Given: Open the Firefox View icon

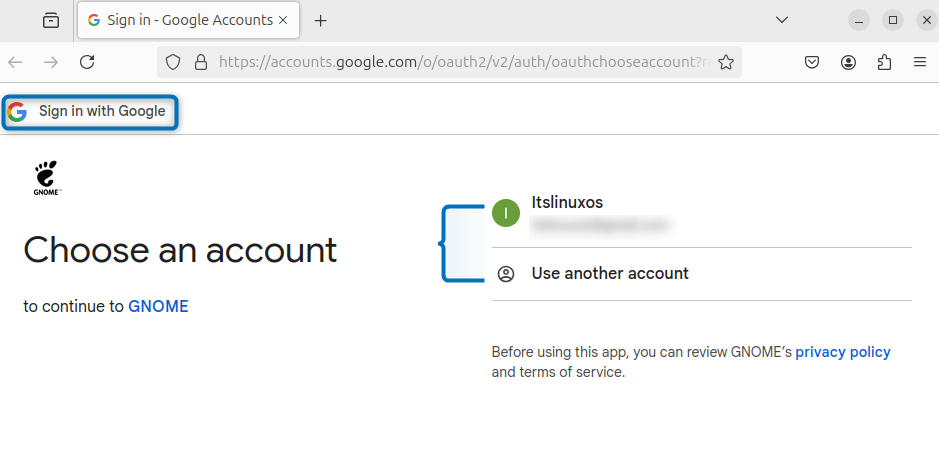Looking at the screenshot, I should tap(51, 20).
